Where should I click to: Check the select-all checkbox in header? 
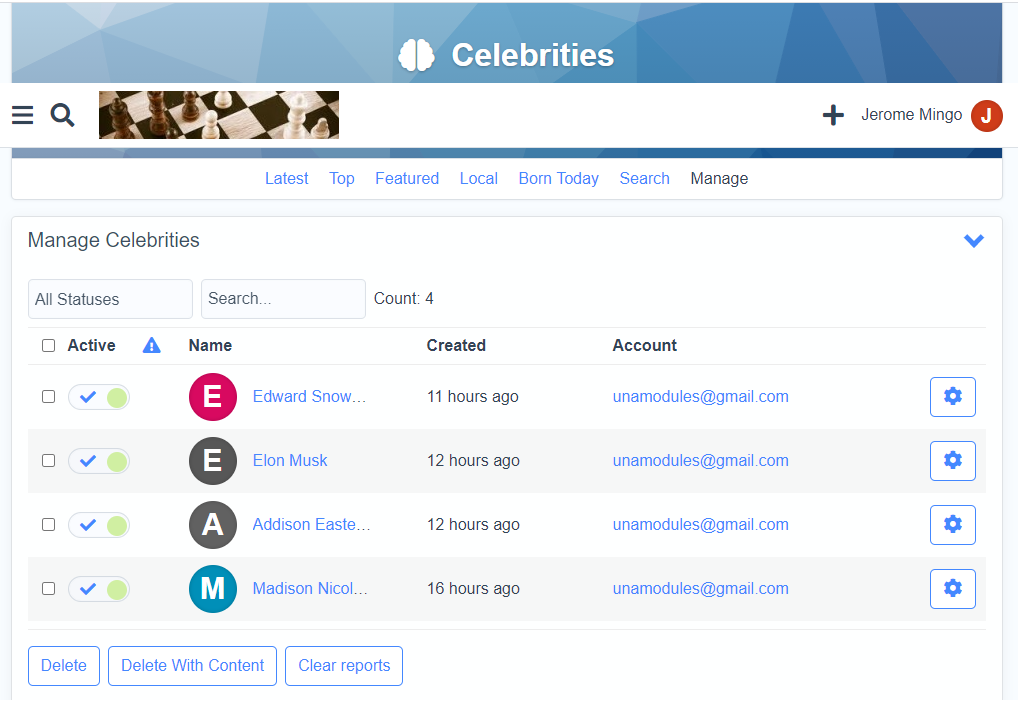click(48, 346)
